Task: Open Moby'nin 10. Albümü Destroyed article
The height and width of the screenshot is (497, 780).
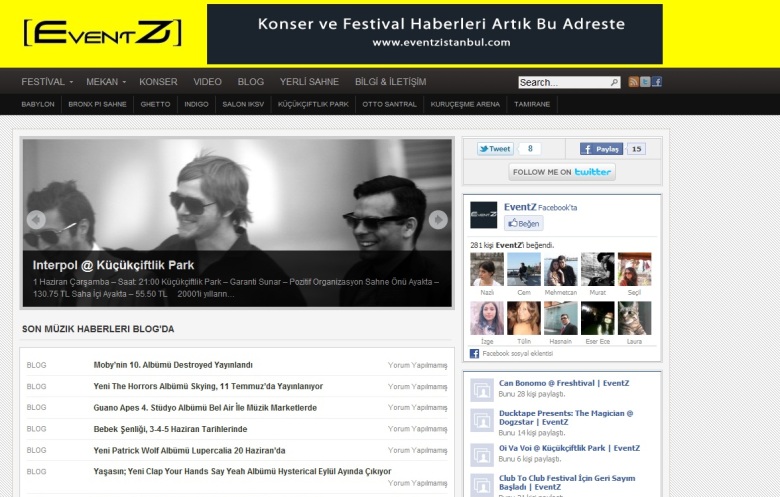Action: [173, 365]
